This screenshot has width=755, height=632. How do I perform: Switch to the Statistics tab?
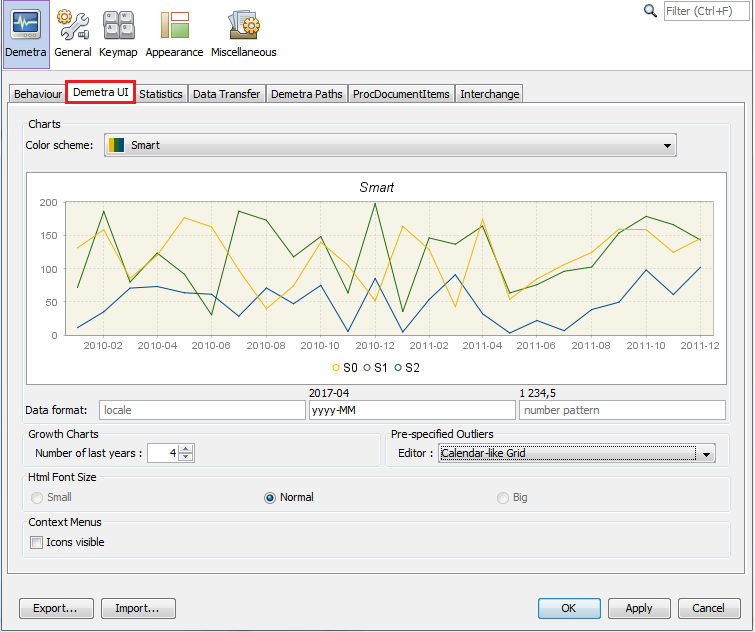(161, 94)
